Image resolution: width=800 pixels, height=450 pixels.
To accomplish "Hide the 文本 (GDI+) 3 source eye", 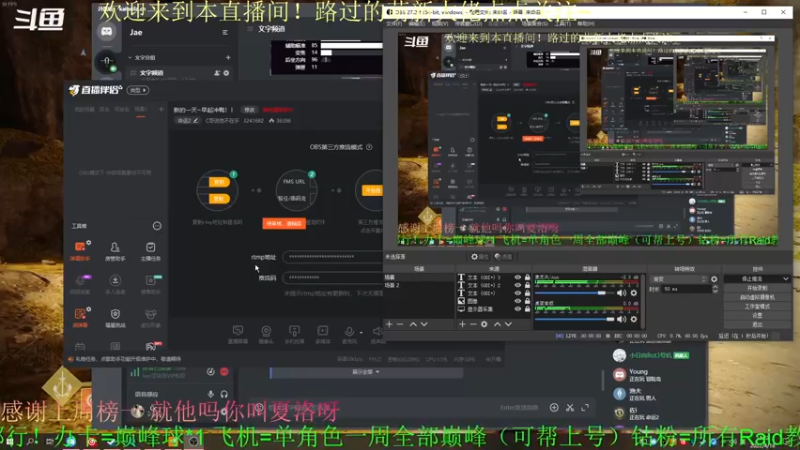I will tap(518, 278).
